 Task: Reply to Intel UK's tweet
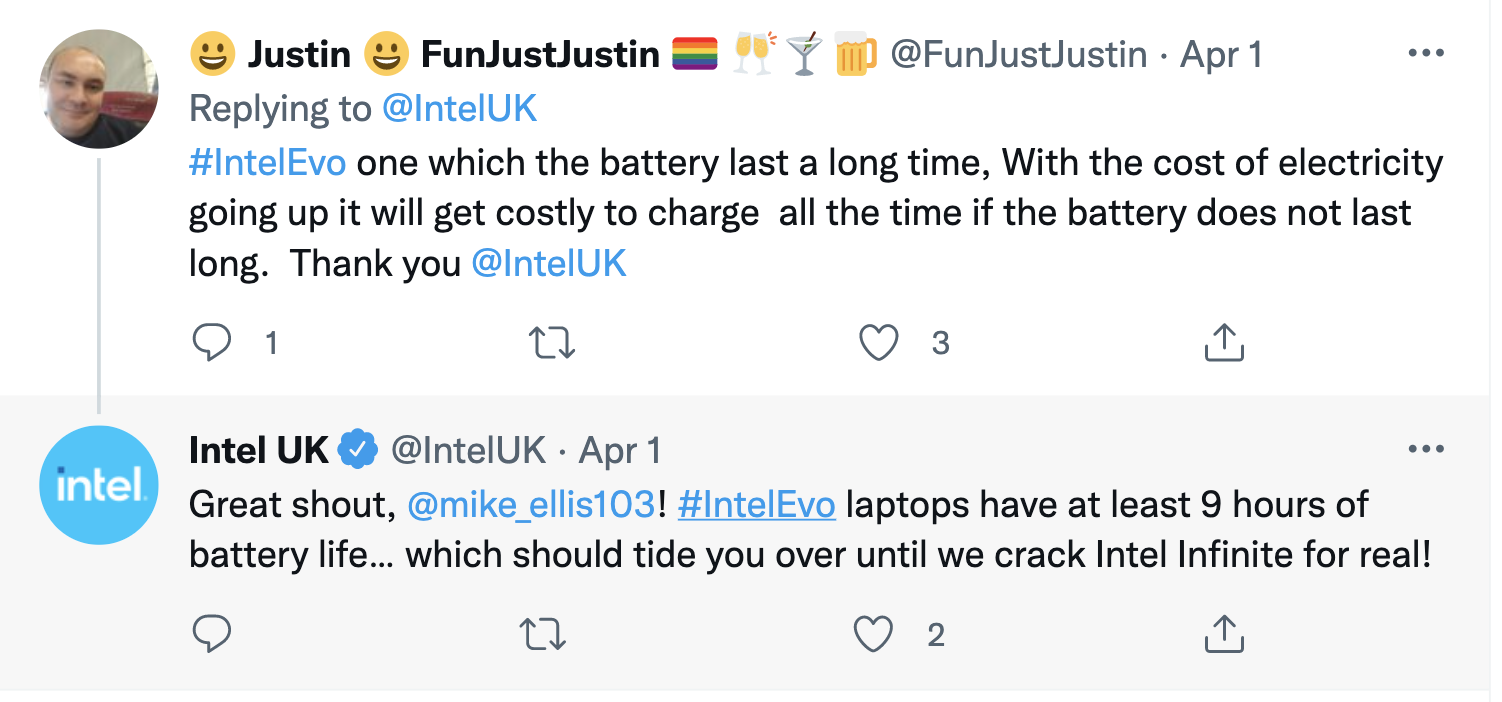click(x=211, y=634)
